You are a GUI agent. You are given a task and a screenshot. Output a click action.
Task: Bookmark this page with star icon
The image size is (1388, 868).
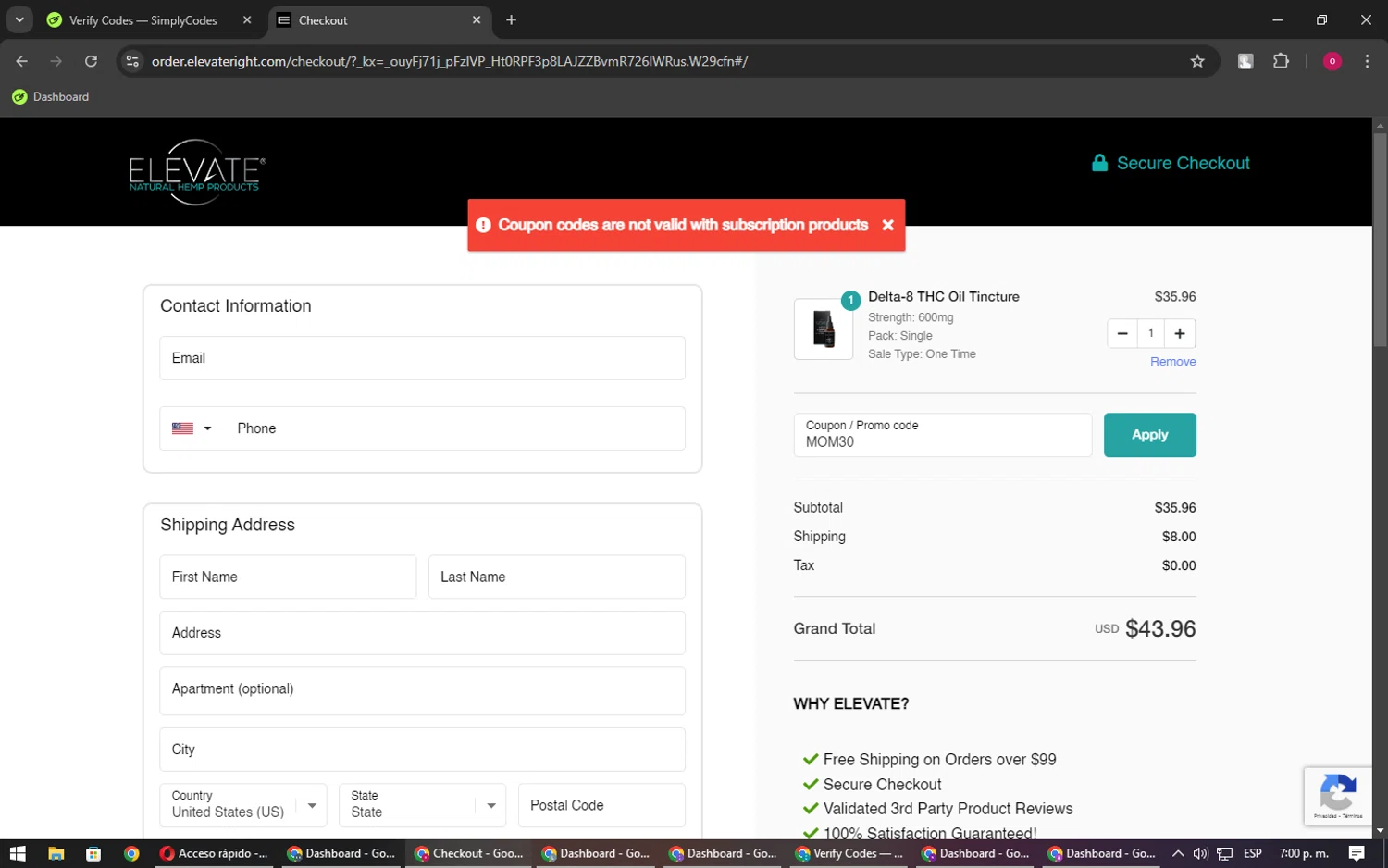1196,61
